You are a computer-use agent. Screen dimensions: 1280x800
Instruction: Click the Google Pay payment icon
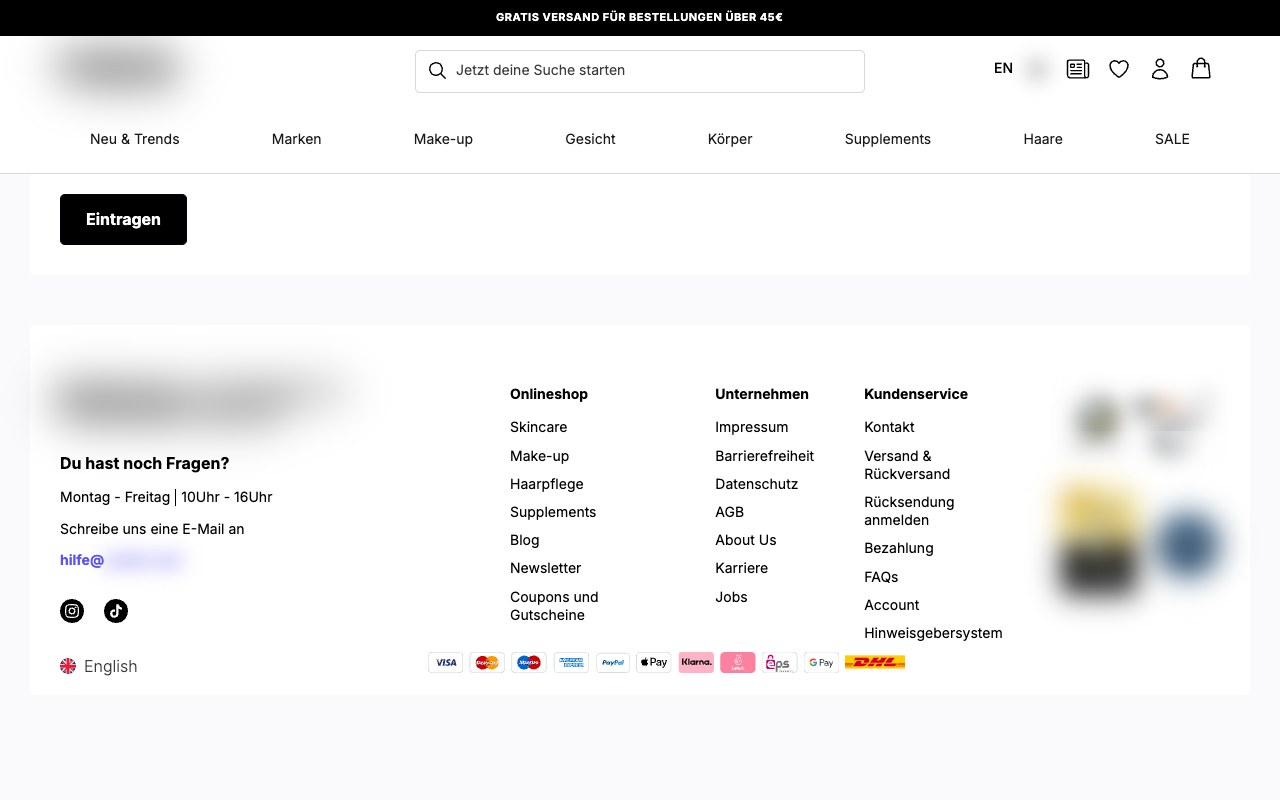coord(821,662)
